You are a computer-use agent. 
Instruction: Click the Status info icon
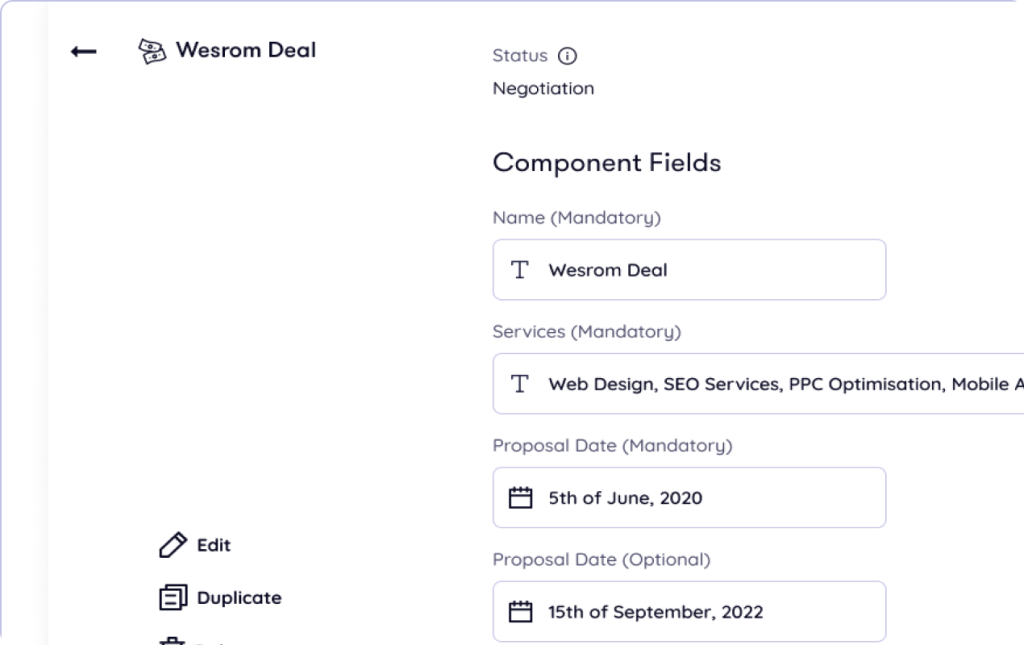click(567, 56)
